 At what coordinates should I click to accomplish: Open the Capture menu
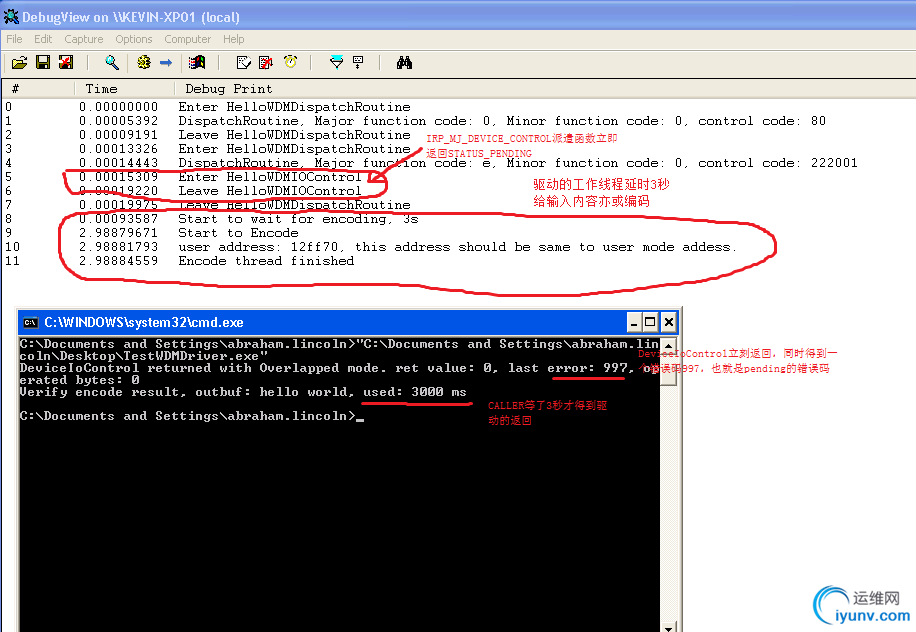(x=84, y=39)
